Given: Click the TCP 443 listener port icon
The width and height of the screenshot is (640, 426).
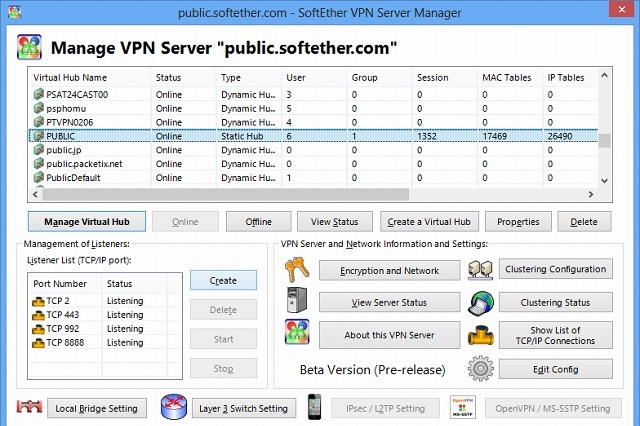Looking at the screenshot, I should click(x=38, y=315).
